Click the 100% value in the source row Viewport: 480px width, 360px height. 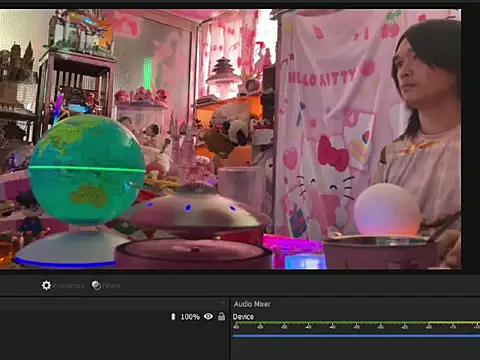click(190, 317)
